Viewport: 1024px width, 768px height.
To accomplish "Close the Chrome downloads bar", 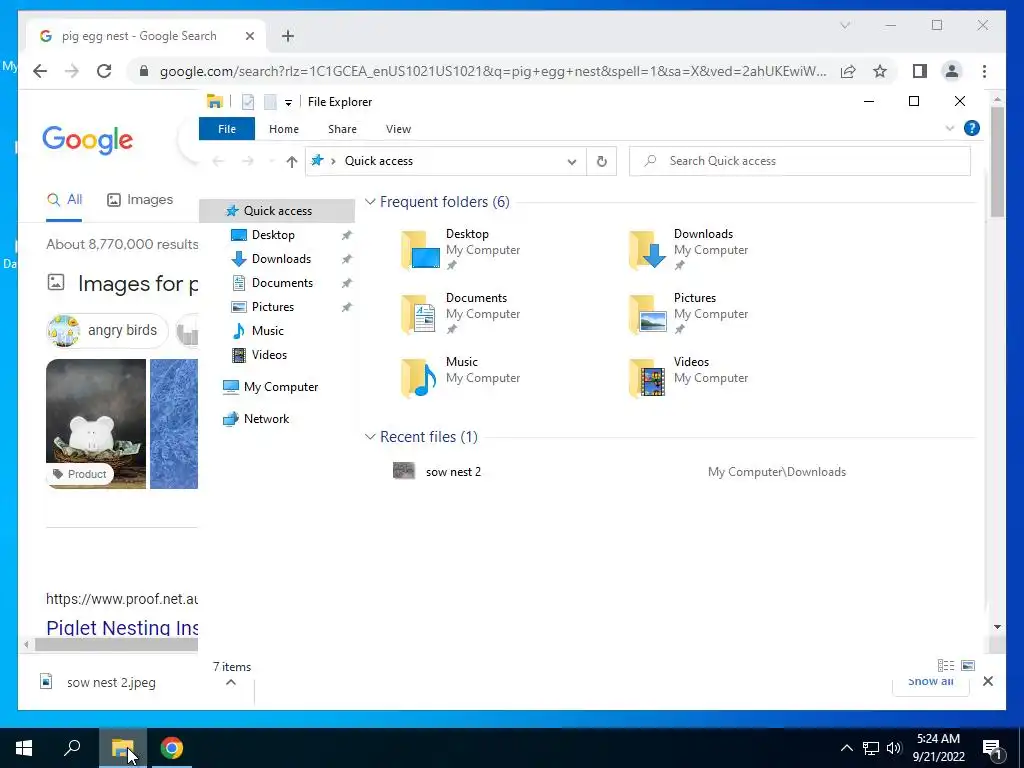I will (x=988, y=681).
